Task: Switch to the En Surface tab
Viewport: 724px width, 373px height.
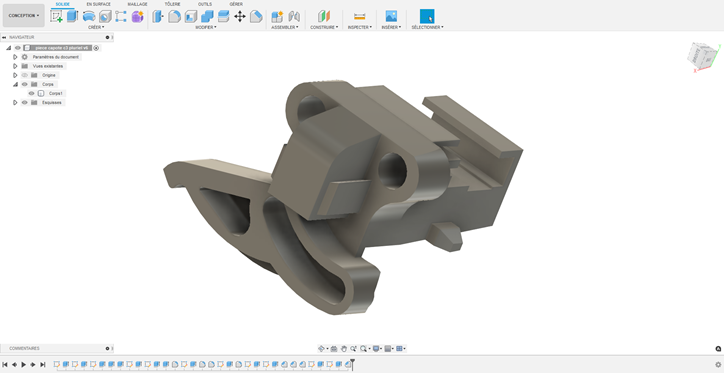Action: tap(98, 4)
